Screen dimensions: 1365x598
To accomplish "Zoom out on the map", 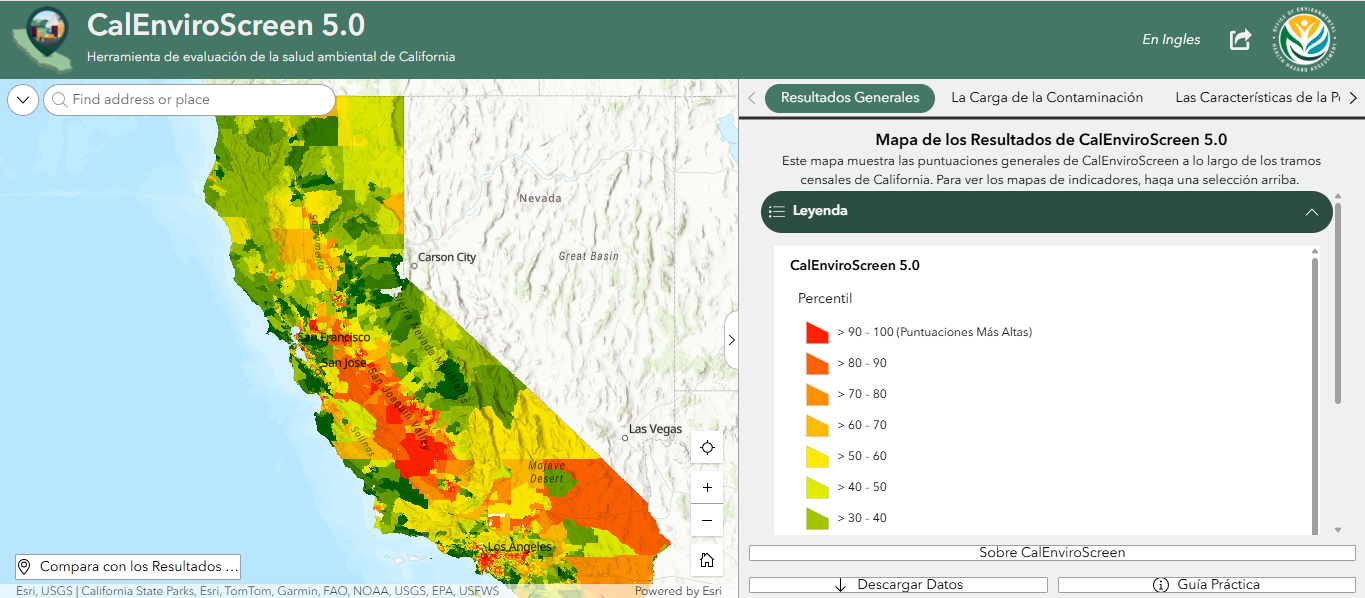I will [x=707, y=520].
